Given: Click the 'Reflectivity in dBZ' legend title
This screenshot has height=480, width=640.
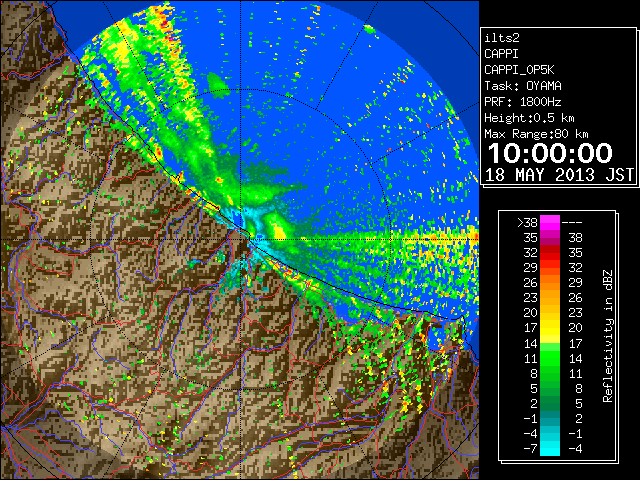Looking at the screenshot, I should pyautogui.click(x=608, y=336).
